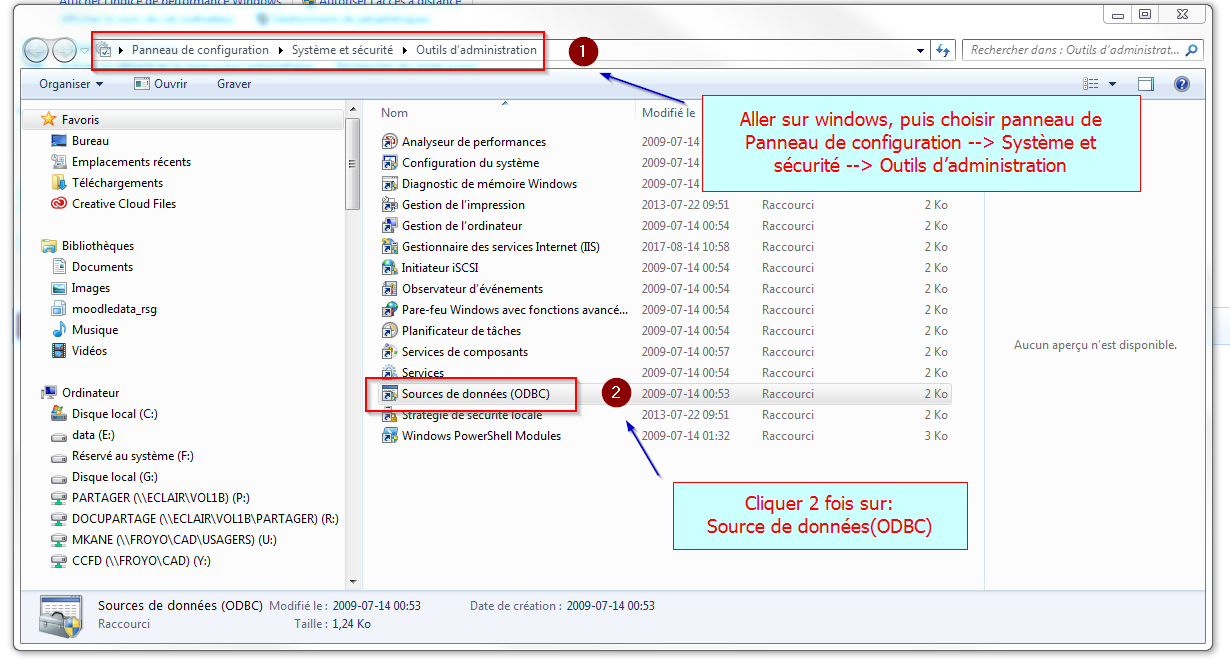This screenshot has height=669, width=1230.
Task: Open the Organiser dropdown menu
Action: 71,84
